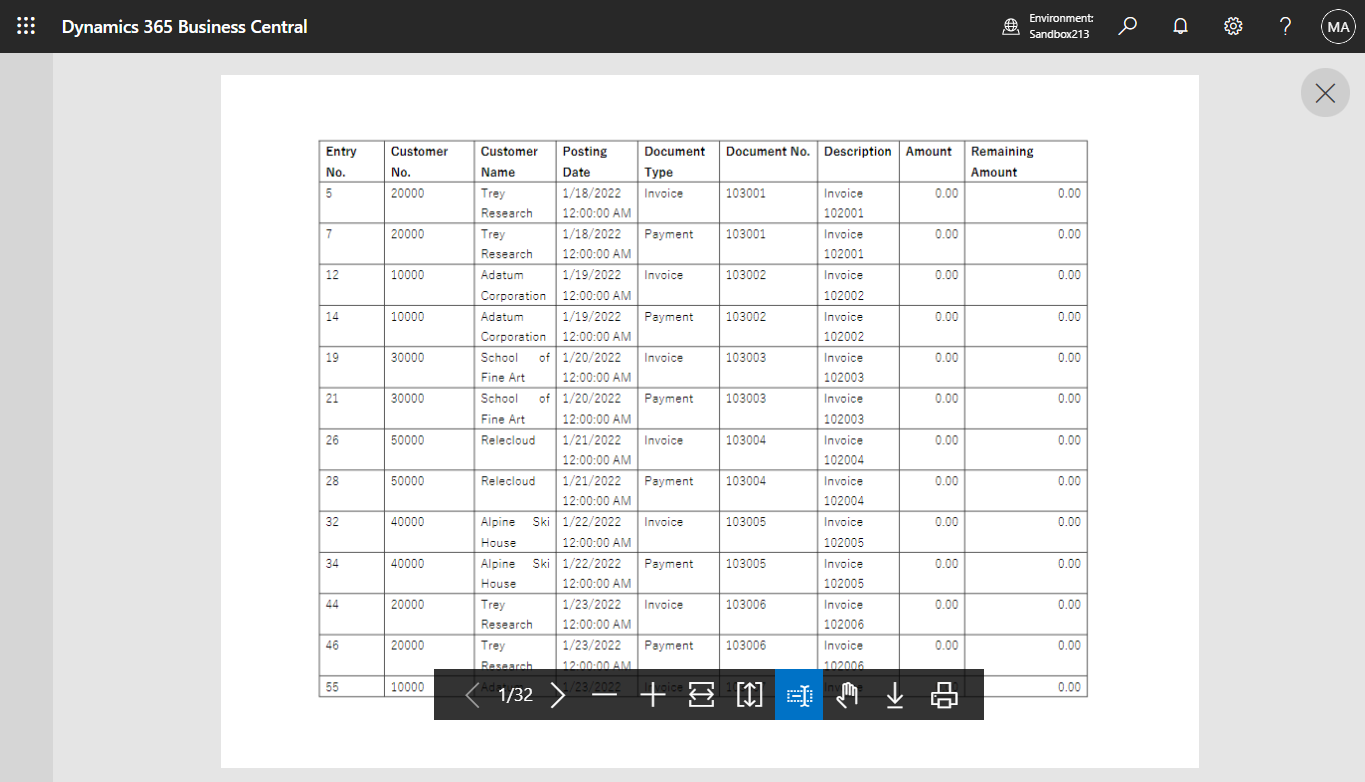1365x782 pixels.
Task: Click the zoom out icon
Action: pyautogui.click(x=605, y=695)
